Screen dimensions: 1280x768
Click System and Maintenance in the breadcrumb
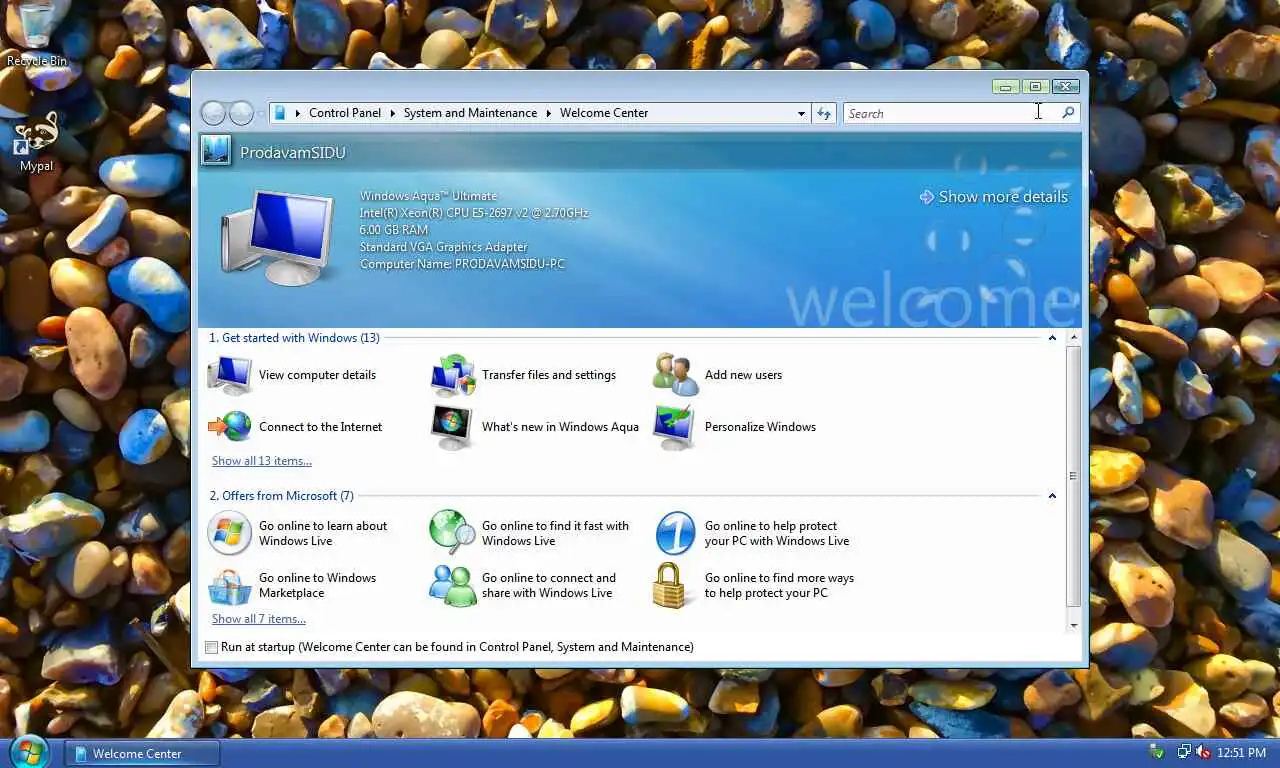[470, 113]
